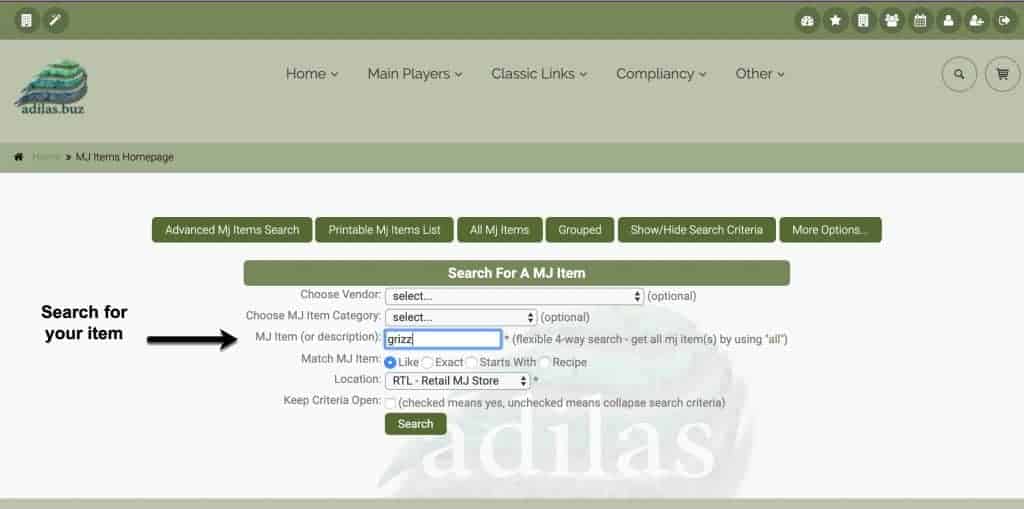
Task: Click the MJ Items Homepage breadcrumb text
Action: (125, 157)
